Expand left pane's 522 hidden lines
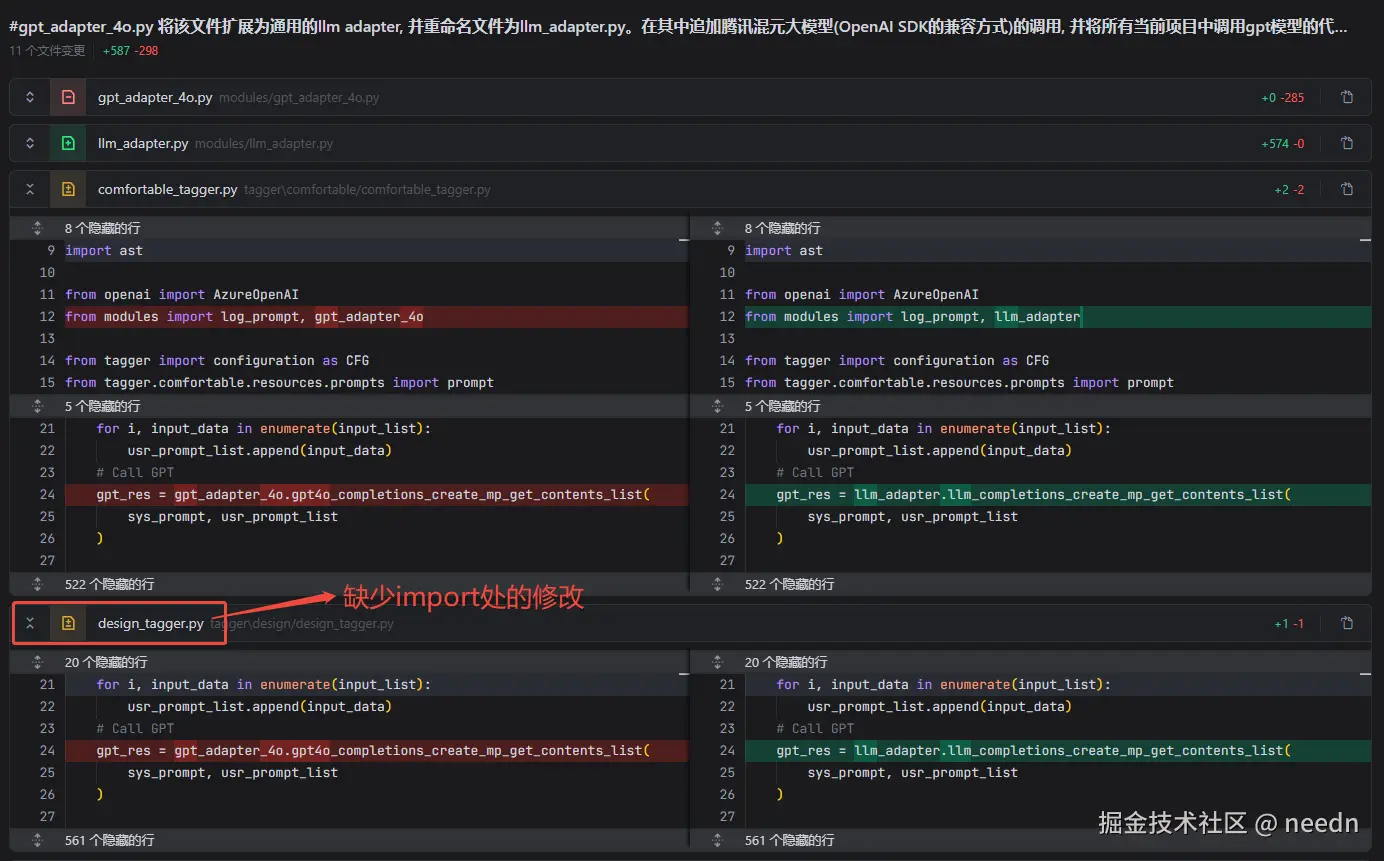Viewport: 1384px width, 861px height. (37, 584)
